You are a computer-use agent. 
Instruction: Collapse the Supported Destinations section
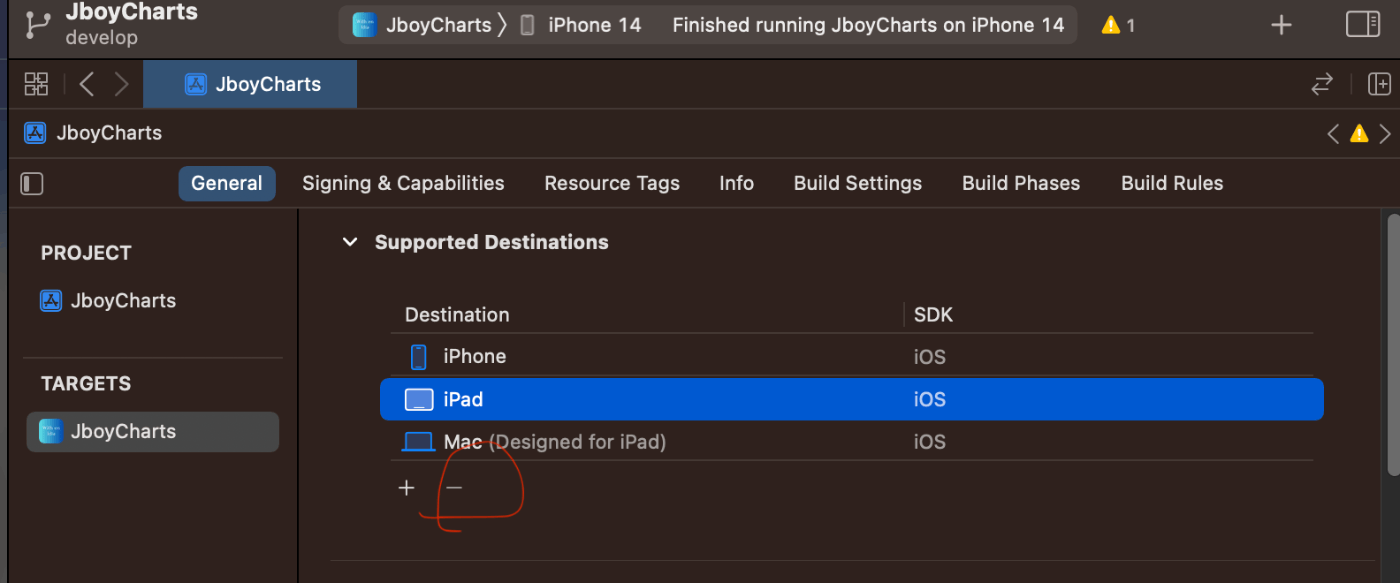coord(350,242)
